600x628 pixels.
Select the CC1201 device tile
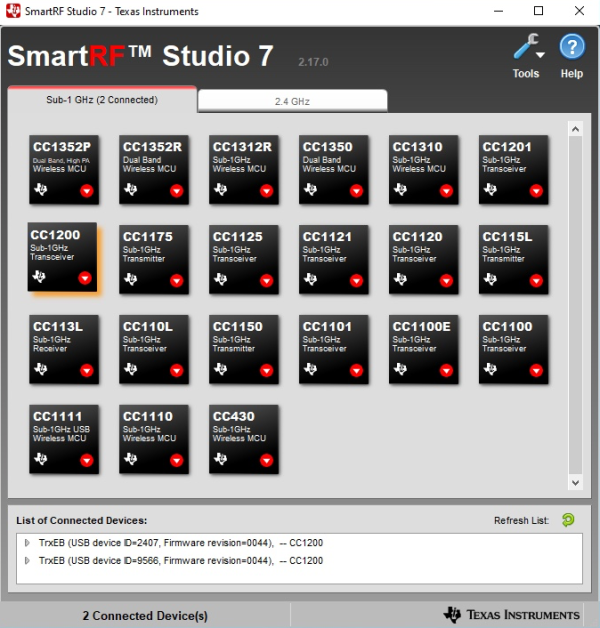coord(513,170)
